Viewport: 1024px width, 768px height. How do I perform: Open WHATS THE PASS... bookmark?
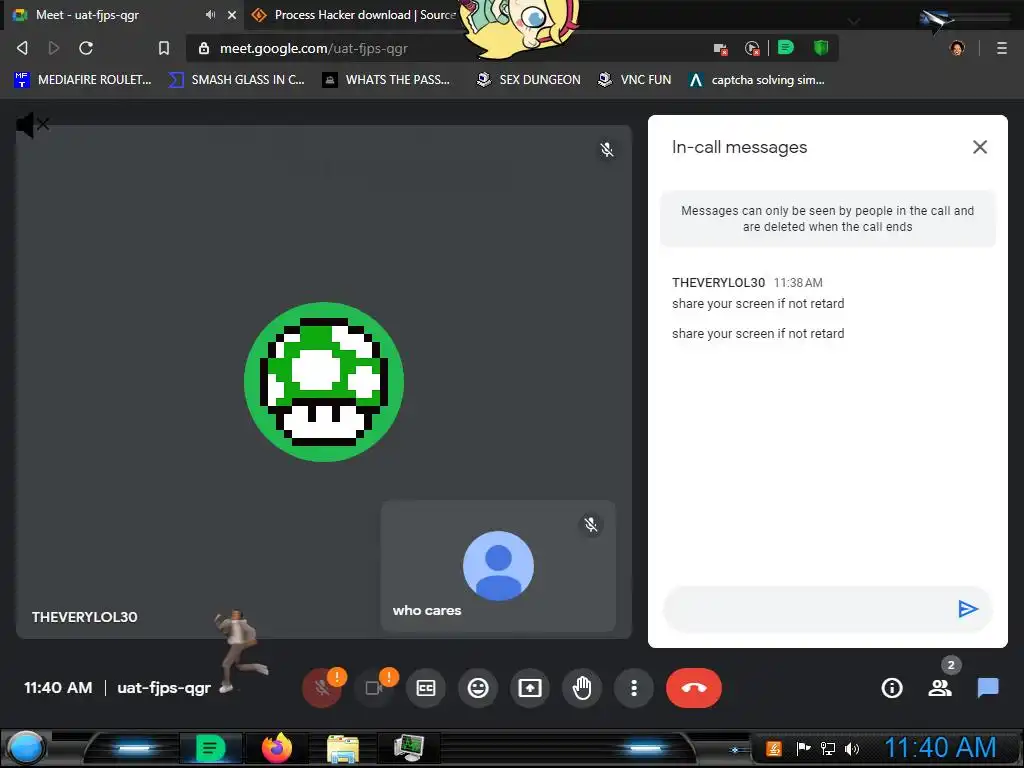click(386, 80)
